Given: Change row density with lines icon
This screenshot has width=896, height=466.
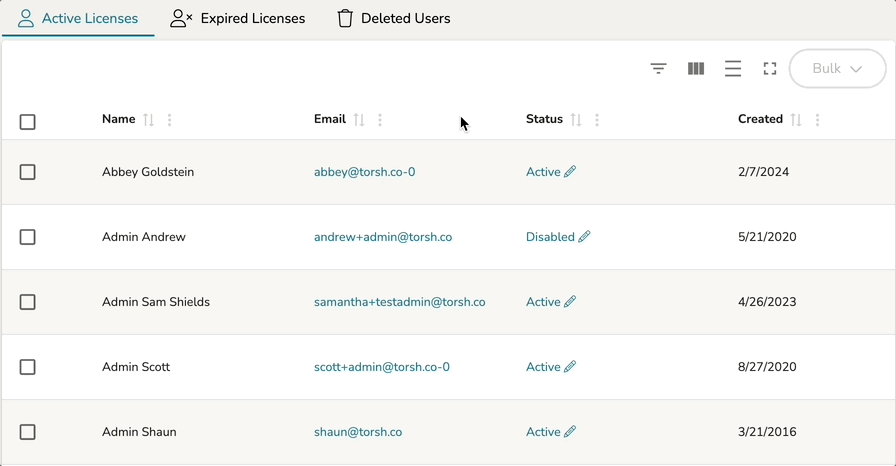Looking at the screenshot, I should pos(733,69).
